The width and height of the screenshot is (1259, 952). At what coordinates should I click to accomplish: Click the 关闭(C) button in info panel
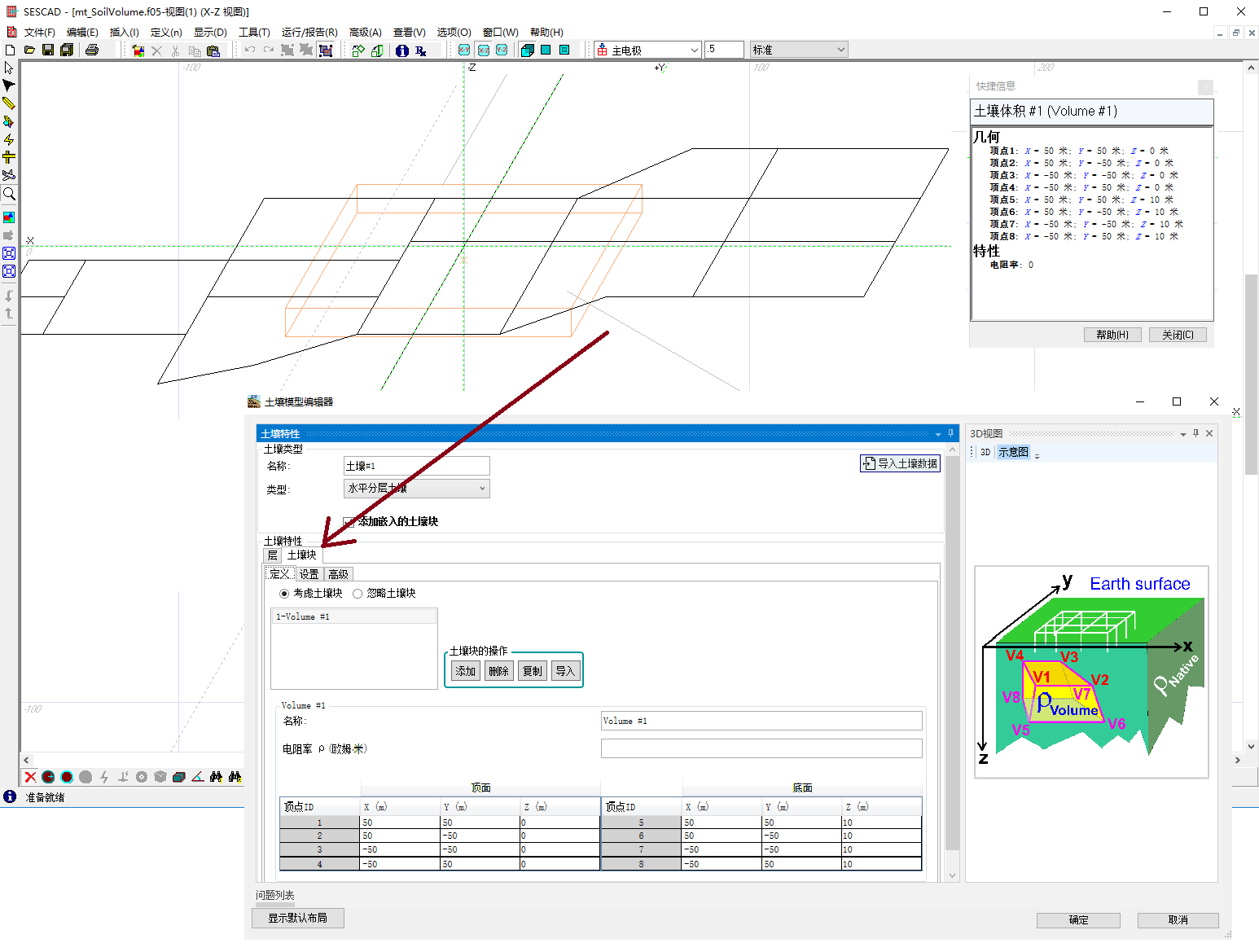tap(1178, 335)
